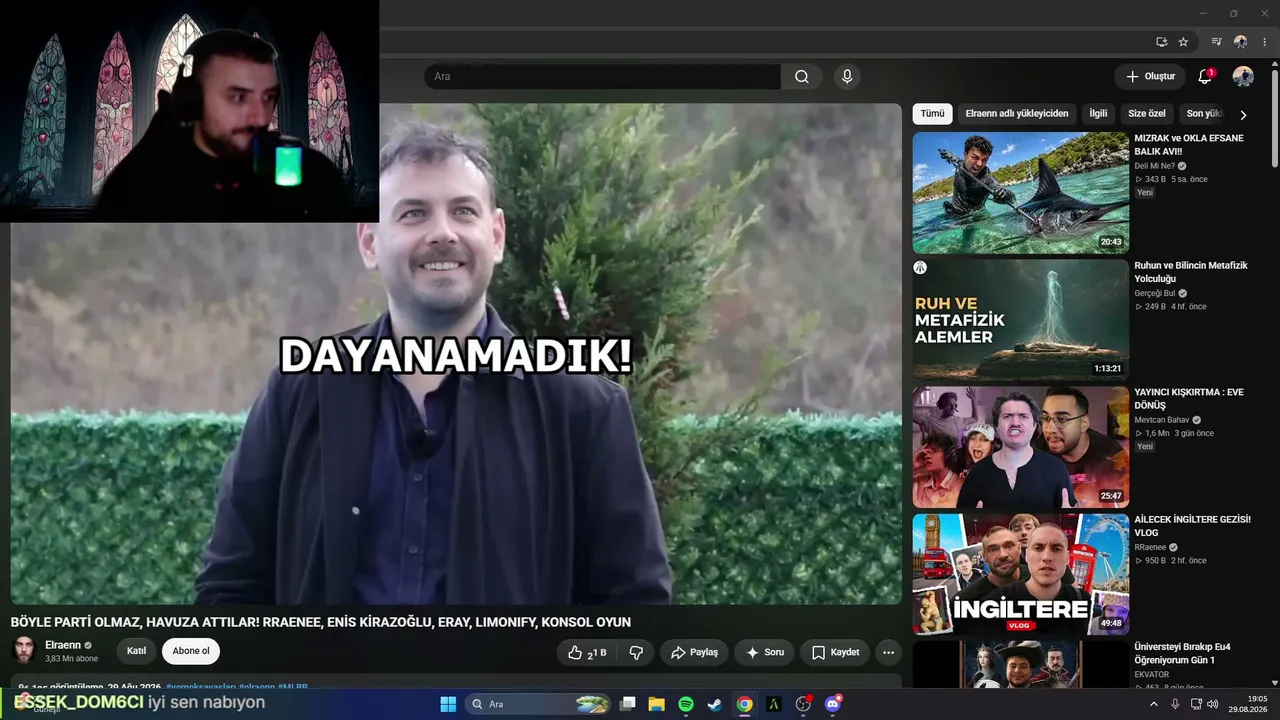
Task: Share the video with Paylaş
Action: point(694,652)
